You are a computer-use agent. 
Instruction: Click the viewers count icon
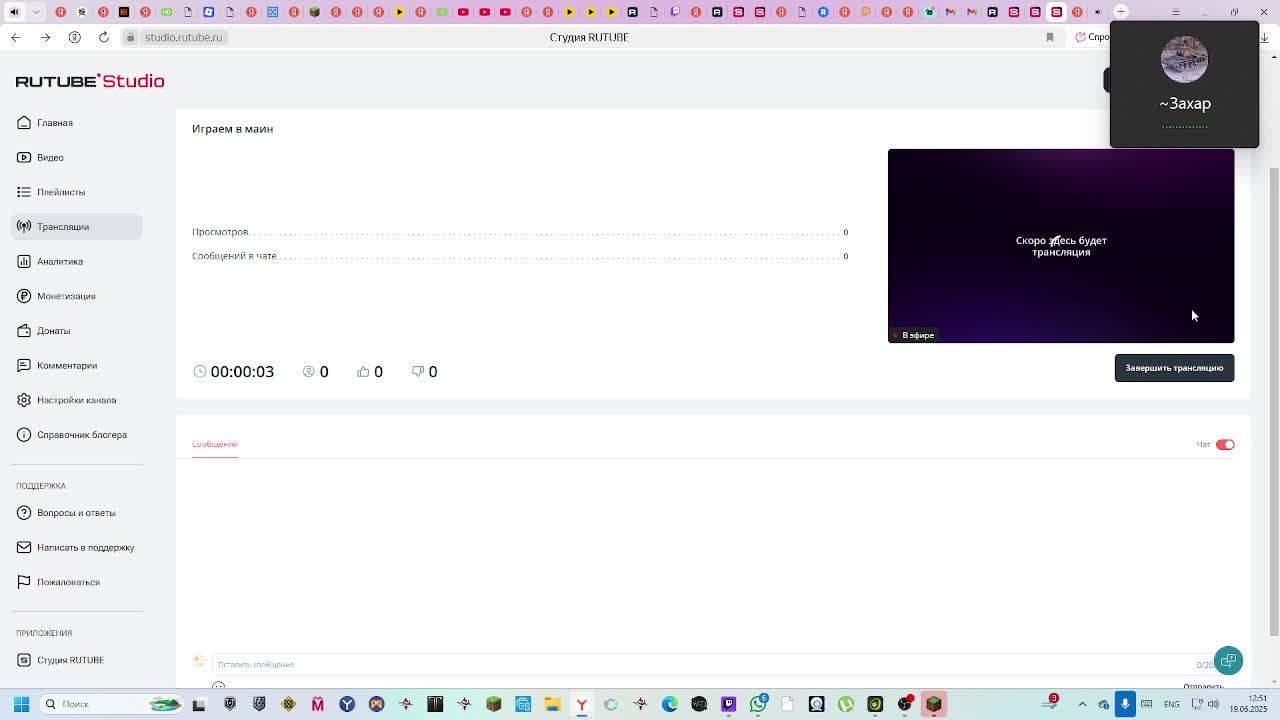click(309, 371)
